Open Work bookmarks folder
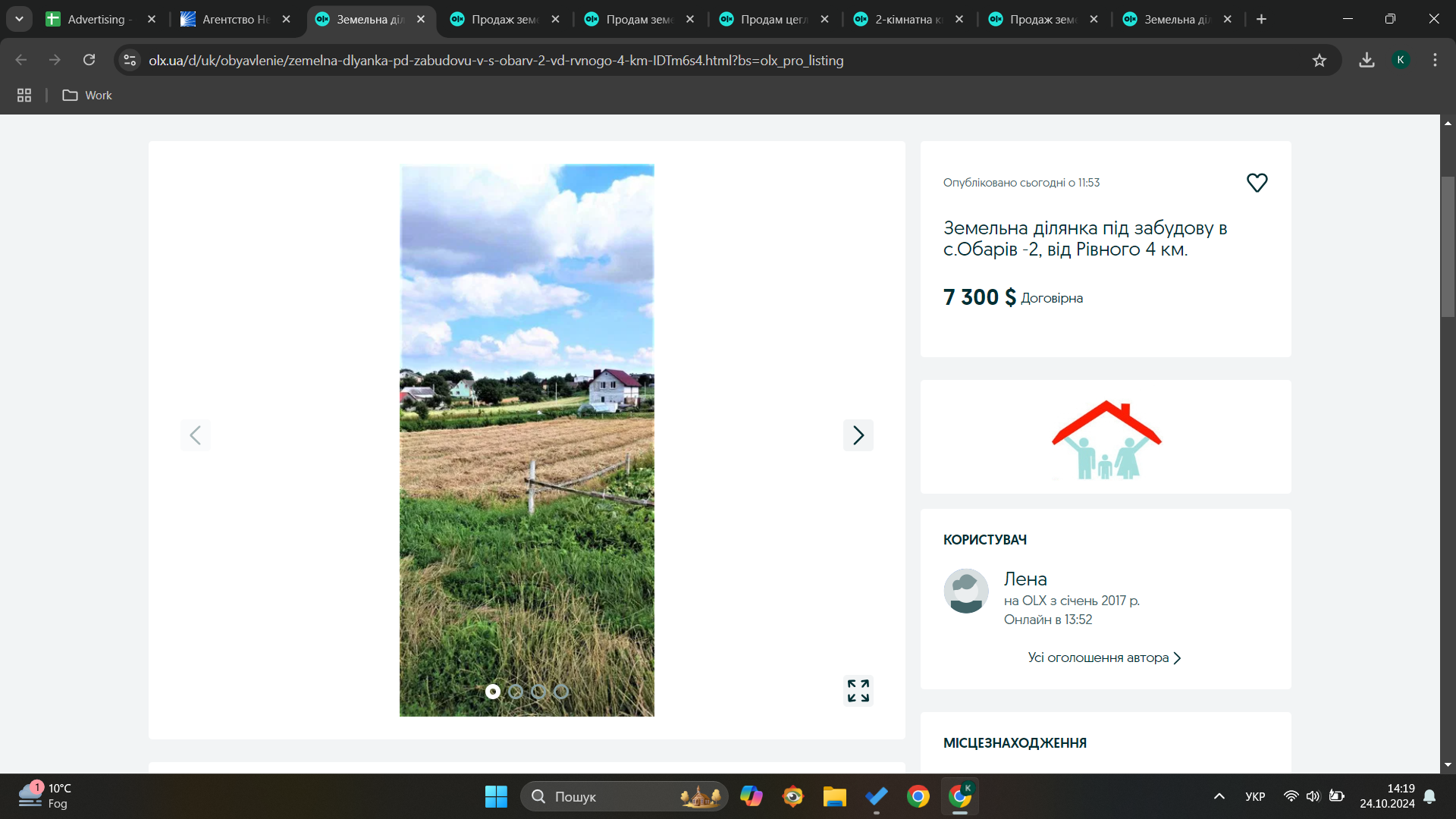1456x819 pixels. coord(88,96)
